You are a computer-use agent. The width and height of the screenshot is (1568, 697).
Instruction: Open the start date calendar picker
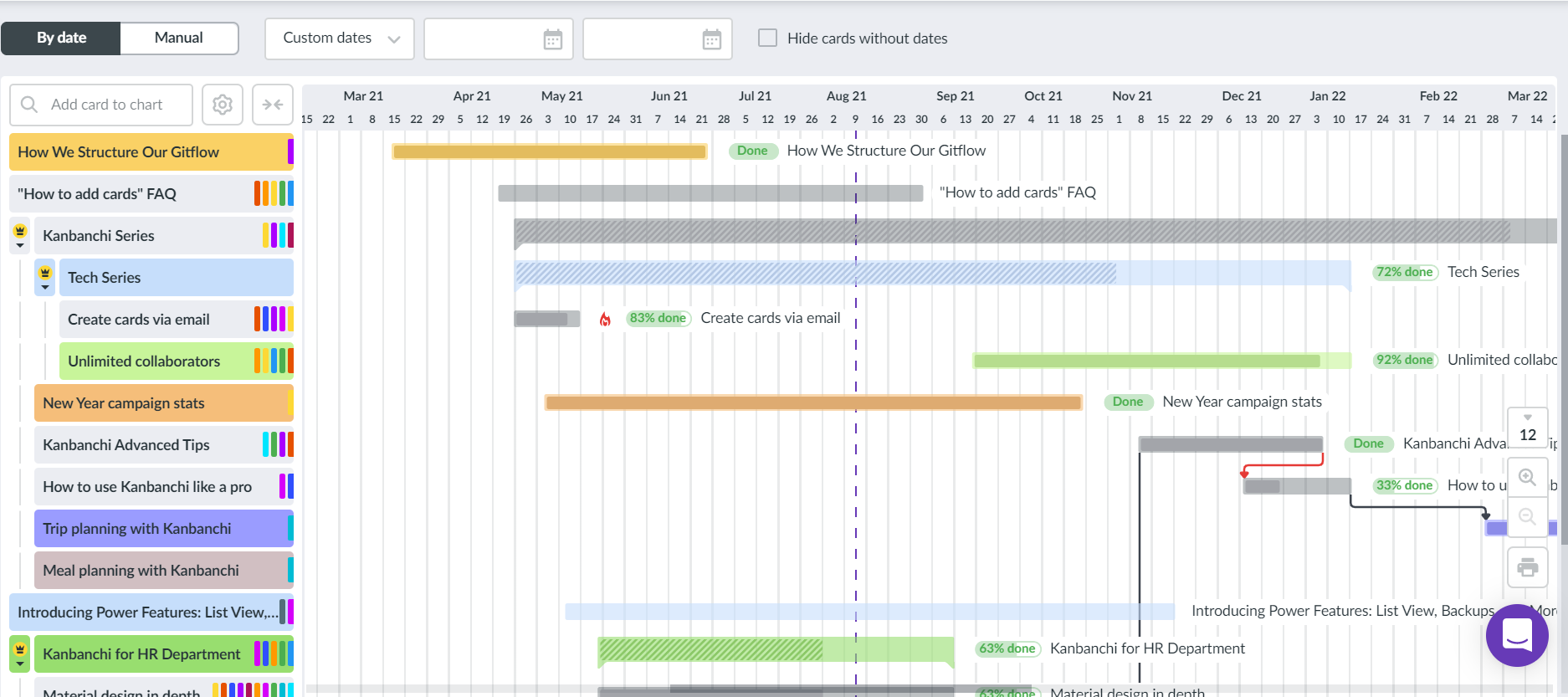click(552, 39)
